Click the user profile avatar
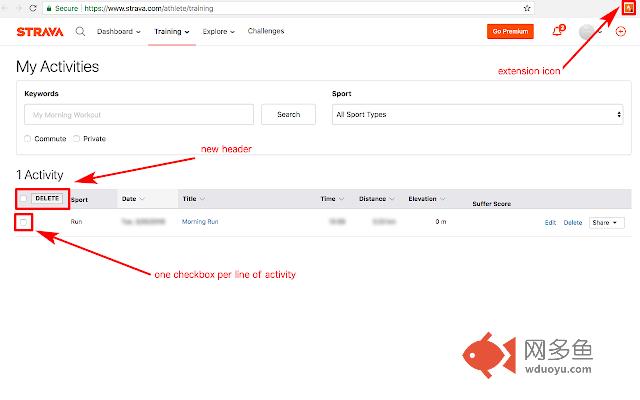This screenshot has height=400, width=640. (587, 32)
